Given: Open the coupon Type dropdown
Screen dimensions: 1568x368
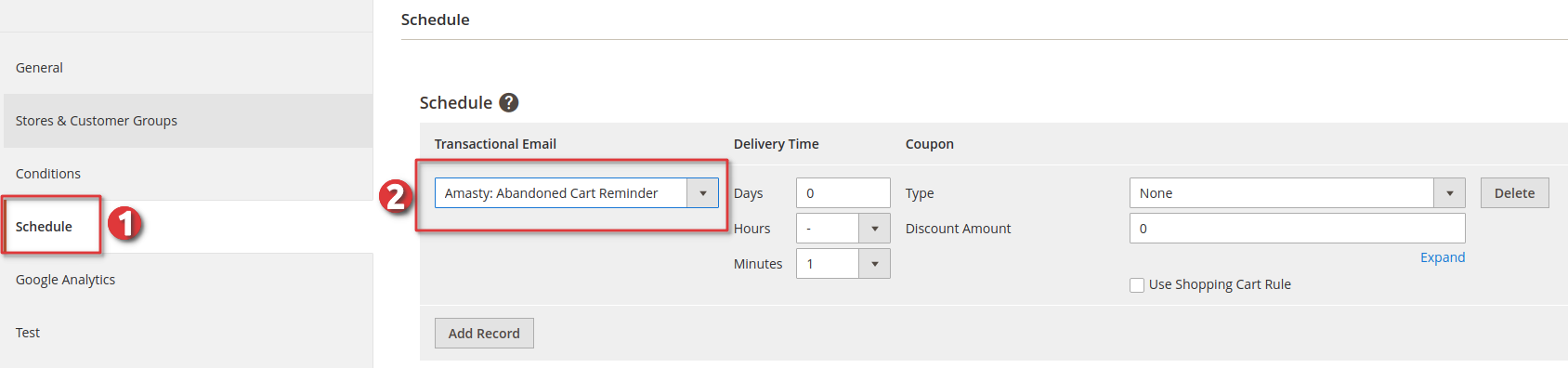Looking at the screenshot, I should 1297,193.
